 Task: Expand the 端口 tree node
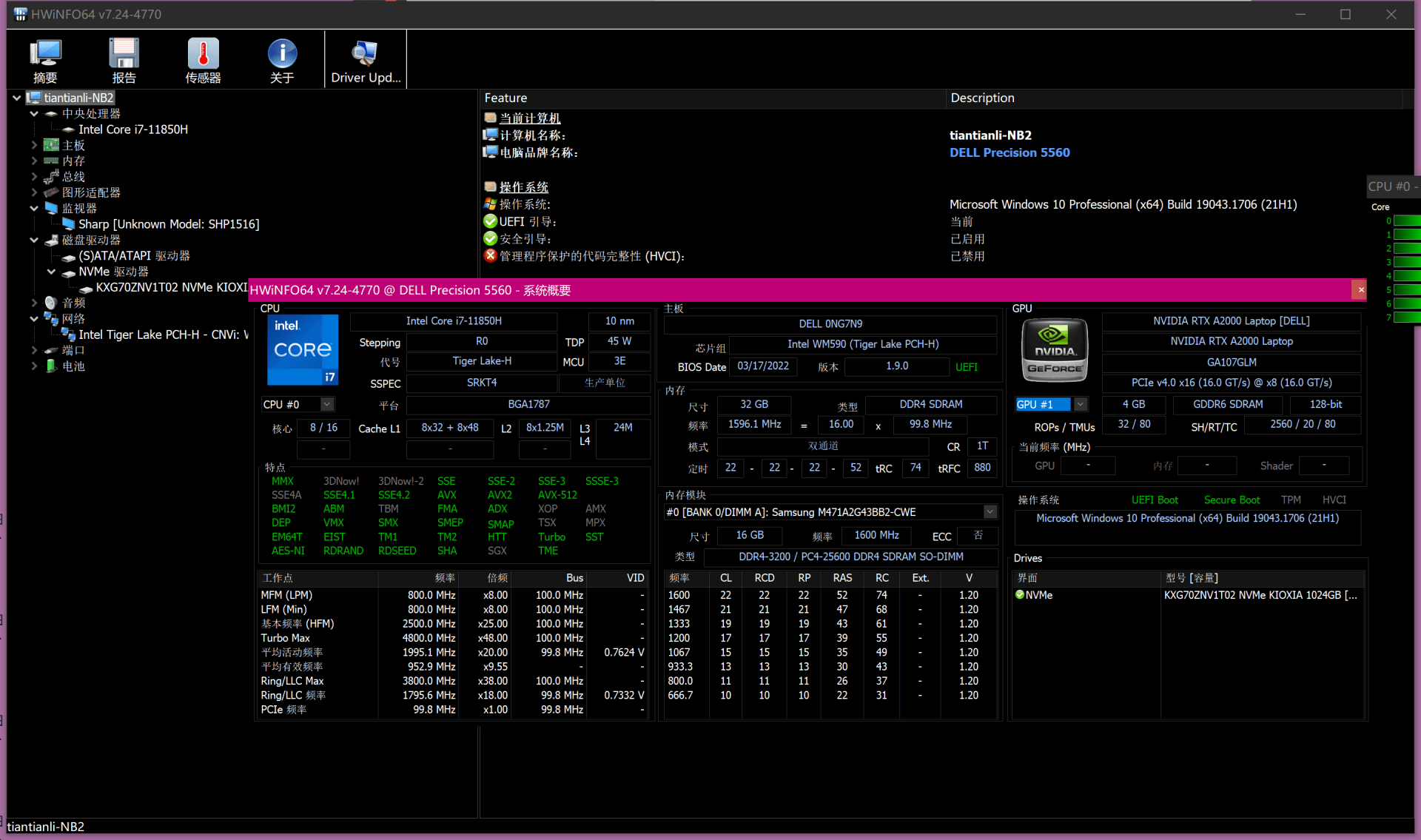click(34, 350)
